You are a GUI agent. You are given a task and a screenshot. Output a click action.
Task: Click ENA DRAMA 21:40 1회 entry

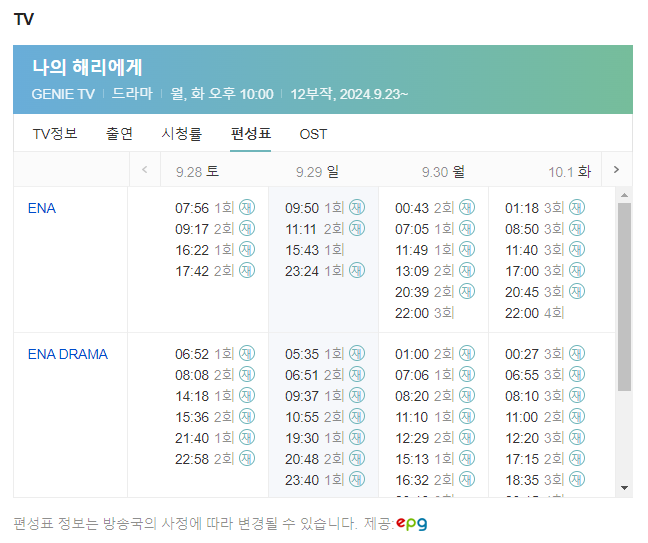click(215, 438)
